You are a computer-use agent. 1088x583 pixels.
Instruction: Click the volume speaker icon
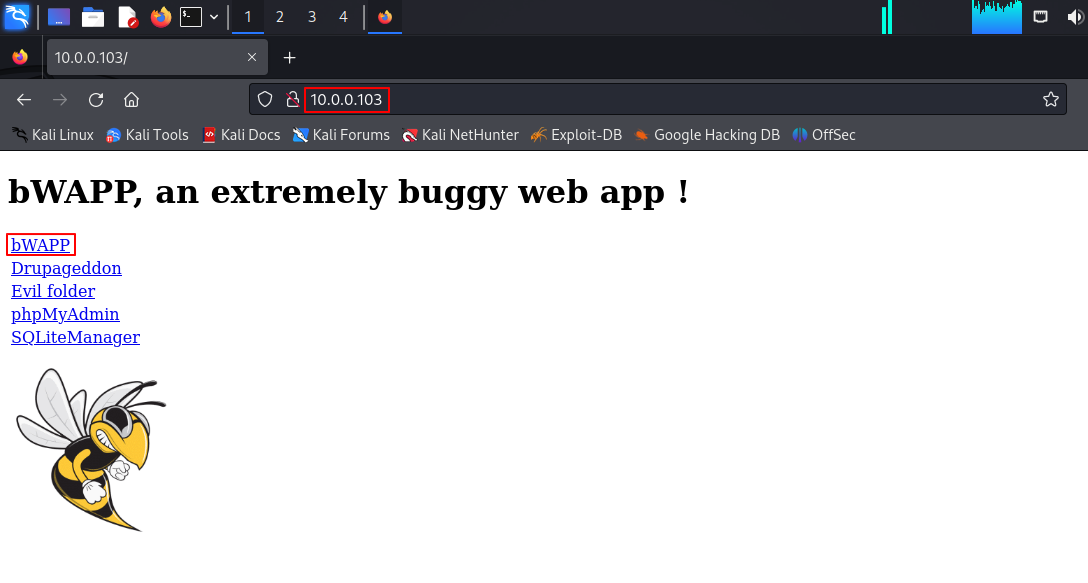click(x=1075, y=17)
